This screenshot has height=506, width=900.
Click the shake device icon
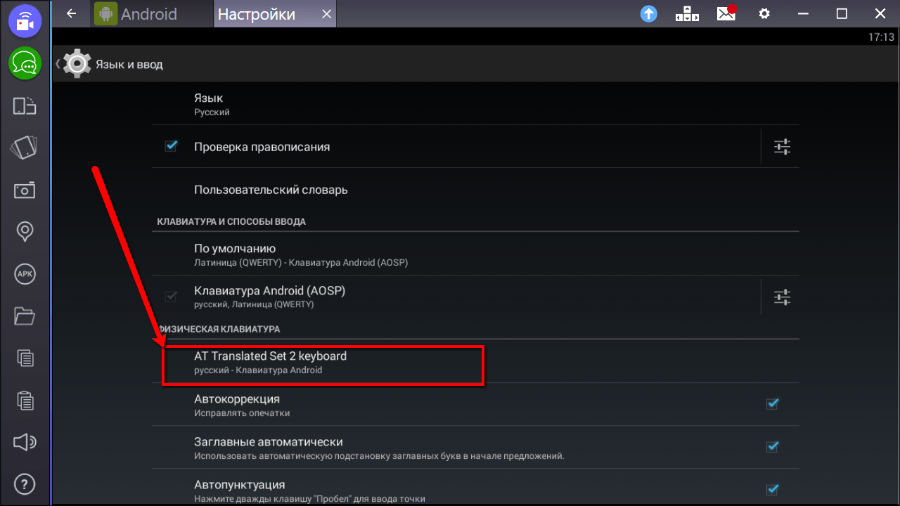point(25,147)
